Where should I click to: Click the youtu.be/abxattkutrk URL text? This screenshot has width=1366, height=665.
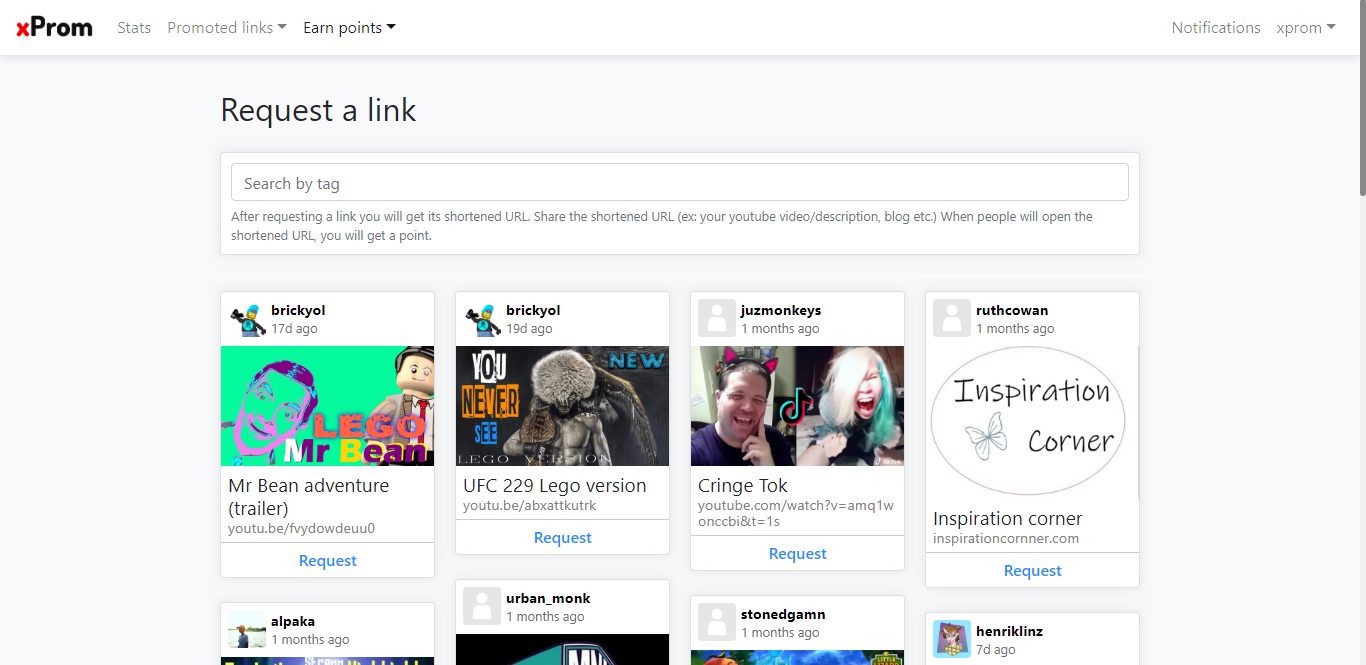[530, 506]
